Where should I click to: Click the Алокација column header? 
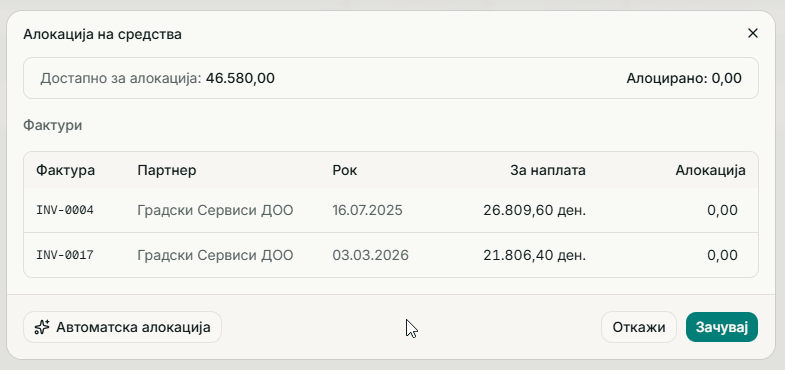click(x=710, y=170)
